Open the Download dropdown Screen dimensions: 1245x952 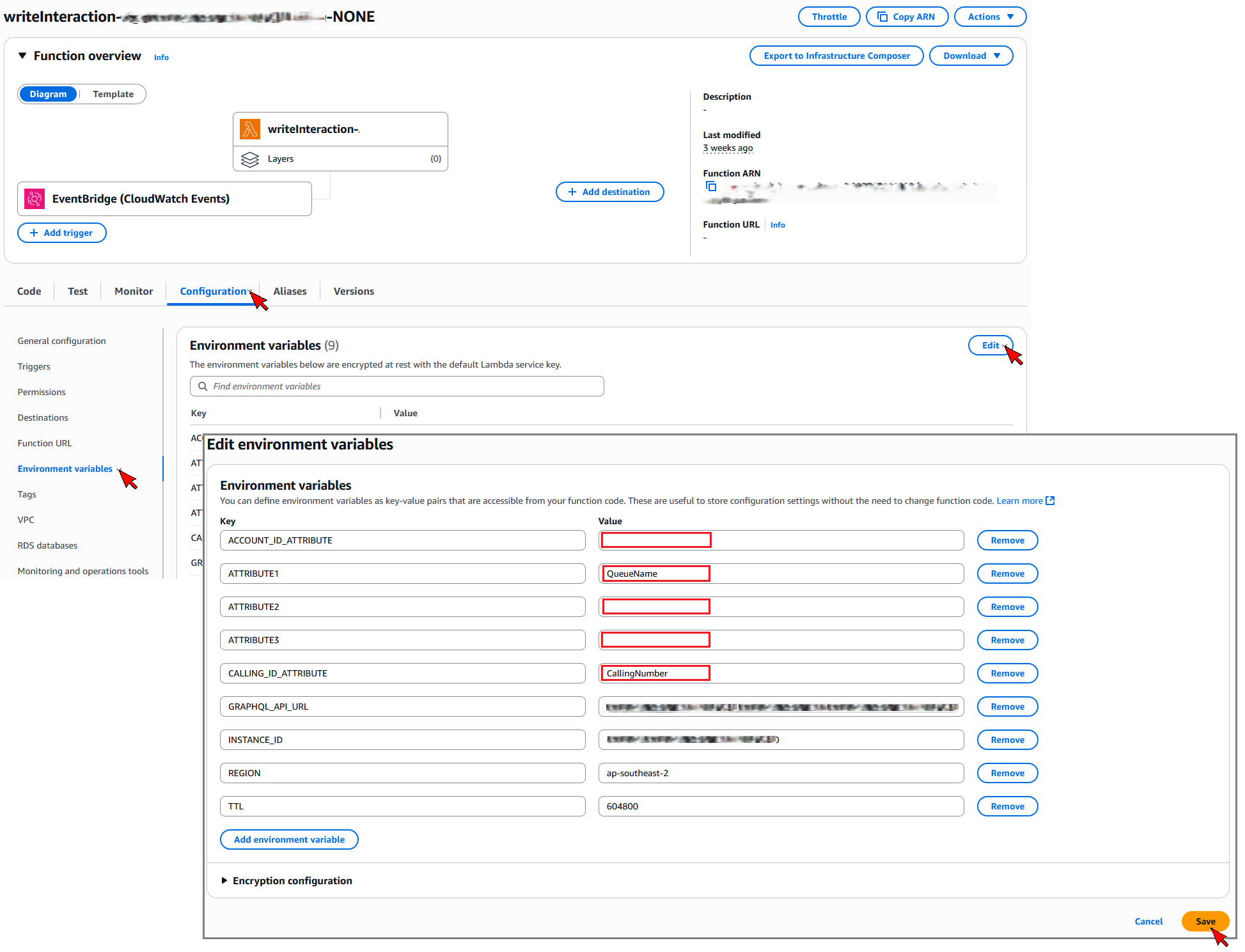click(971, 56)
